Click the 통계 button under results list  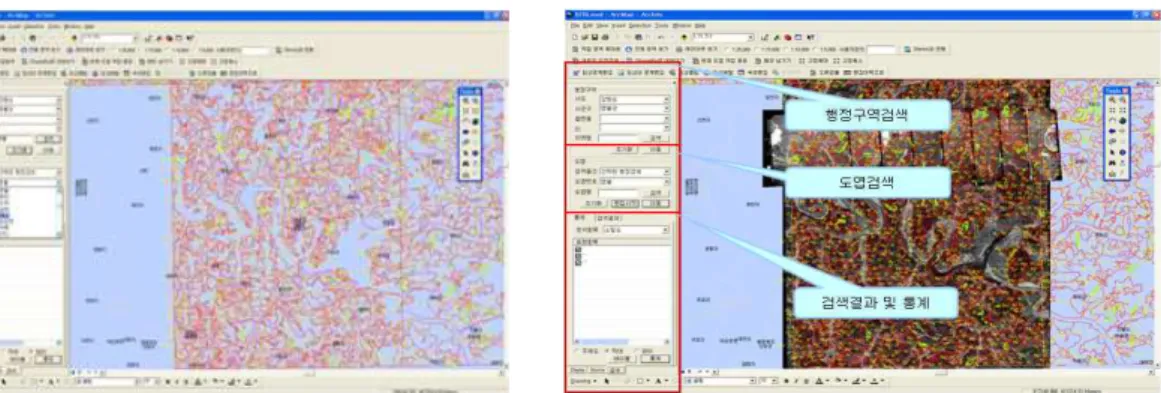(x=655, y=358)
